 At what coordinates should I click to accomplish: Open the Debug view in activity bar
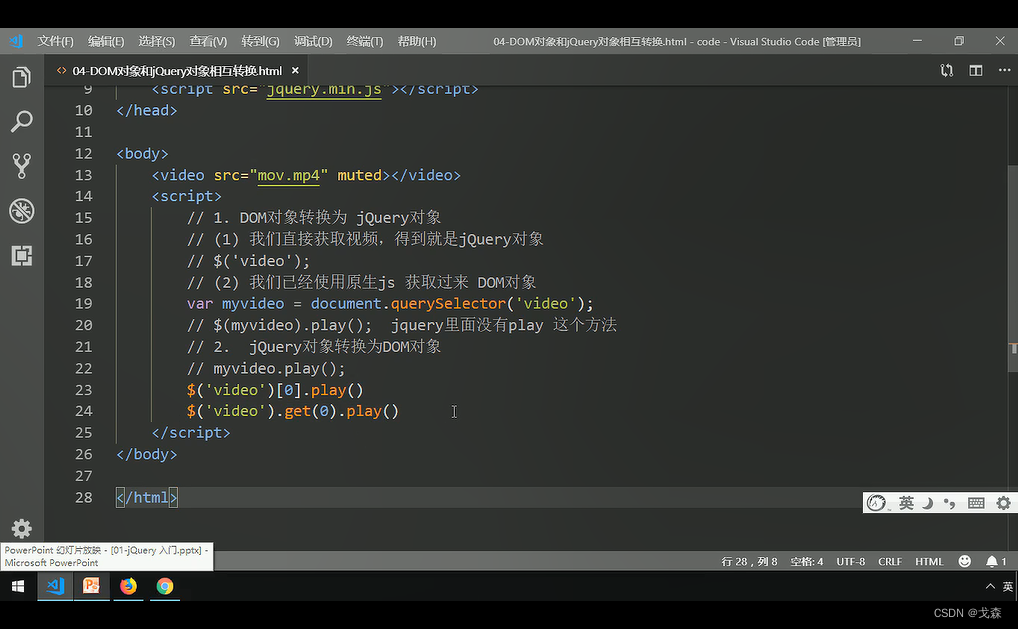point(21,211)
